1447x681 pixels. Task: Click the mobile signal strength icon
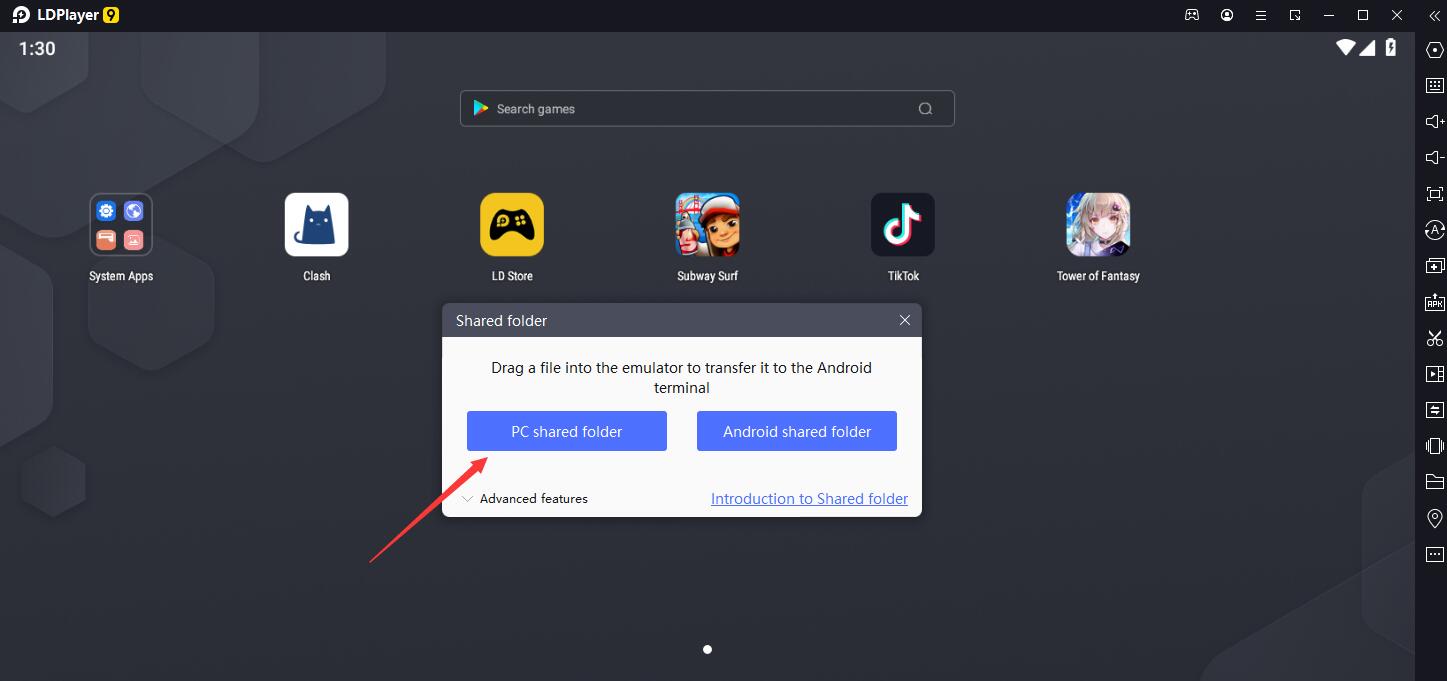click(1367, 47)
